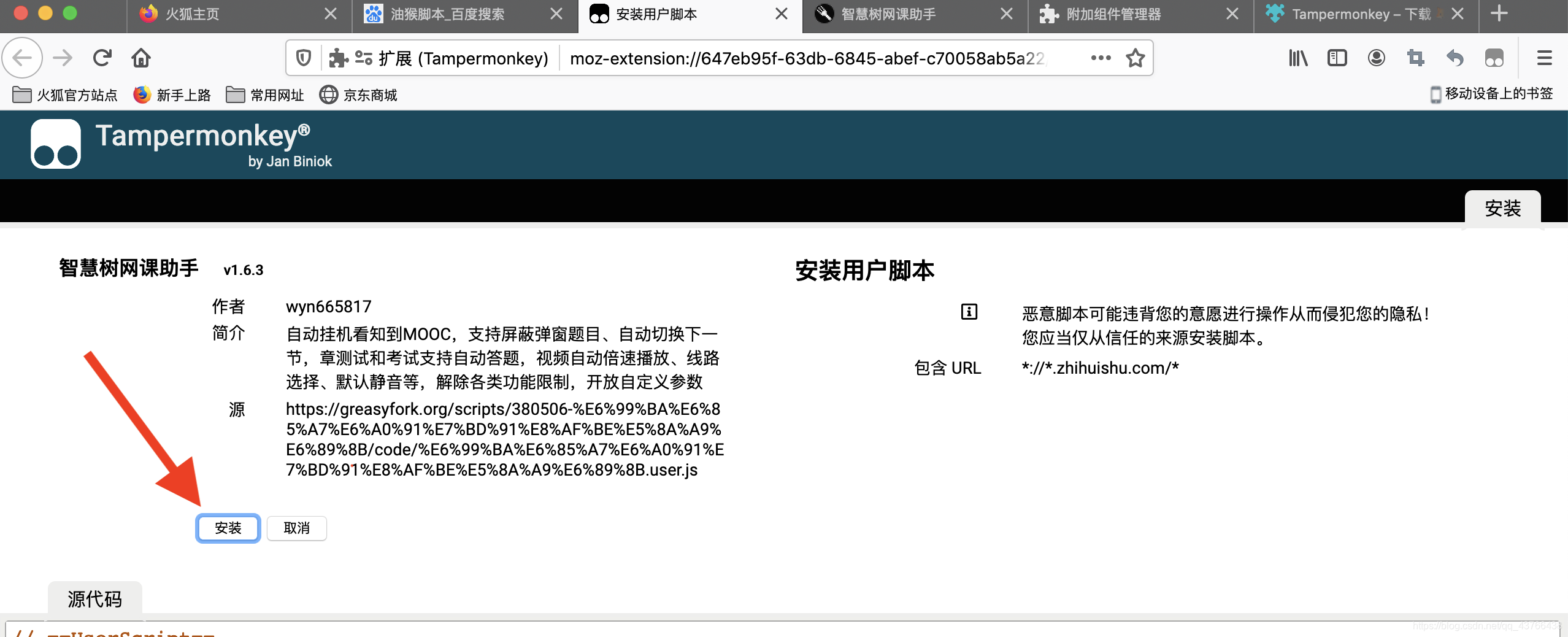The width and height of the screenshot is (1568, 637).
Task: Open the Firefox hamburger menu
Action: (x=1545, y=58)
